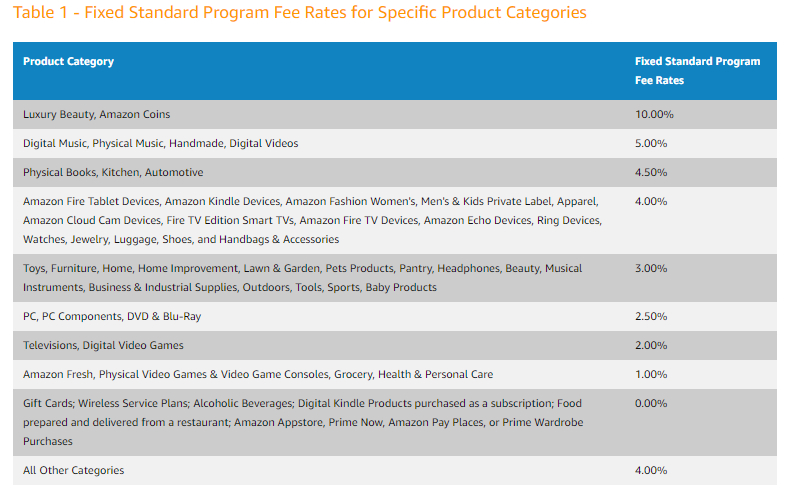Click the 10.00% fee rate value

point(654,114)
